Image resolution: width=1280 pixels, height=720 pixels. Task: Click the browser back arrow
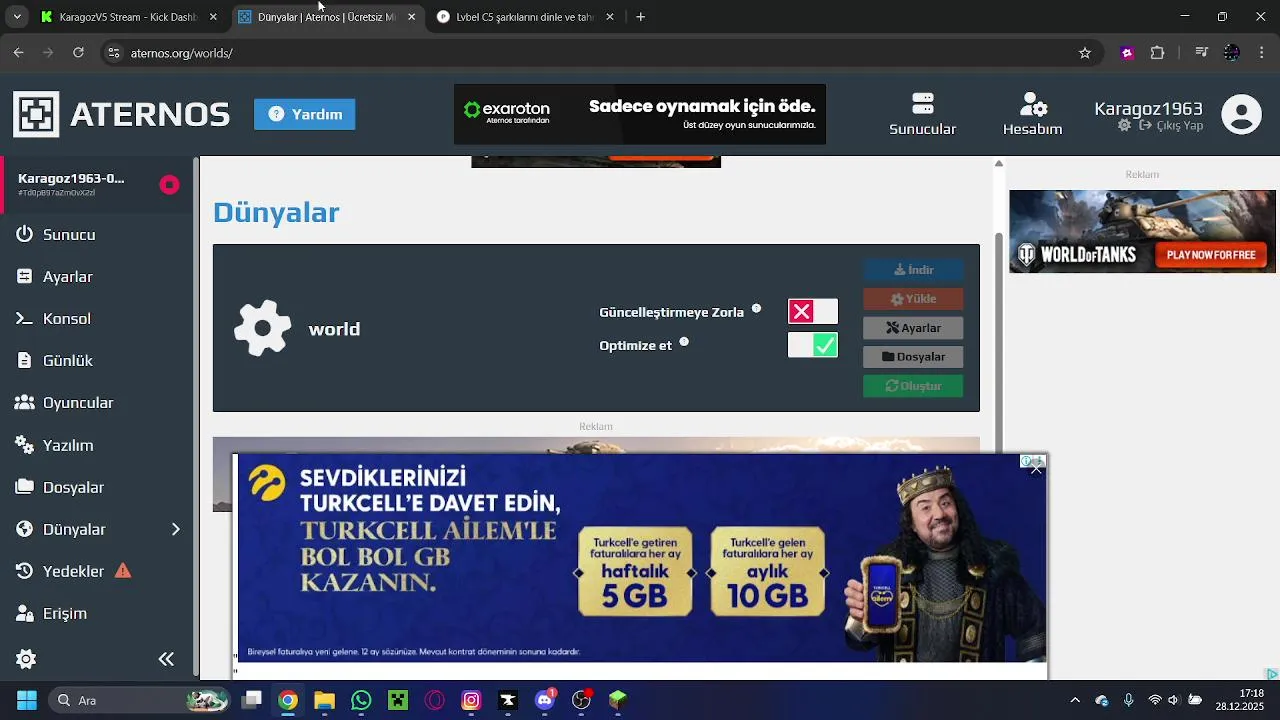(x=18, y=53)
